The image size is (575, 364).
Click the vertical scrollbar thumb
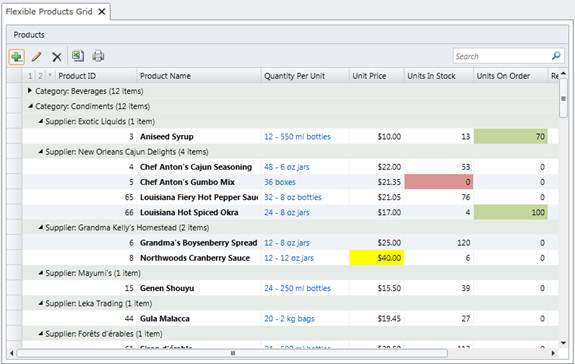point(563,98)
